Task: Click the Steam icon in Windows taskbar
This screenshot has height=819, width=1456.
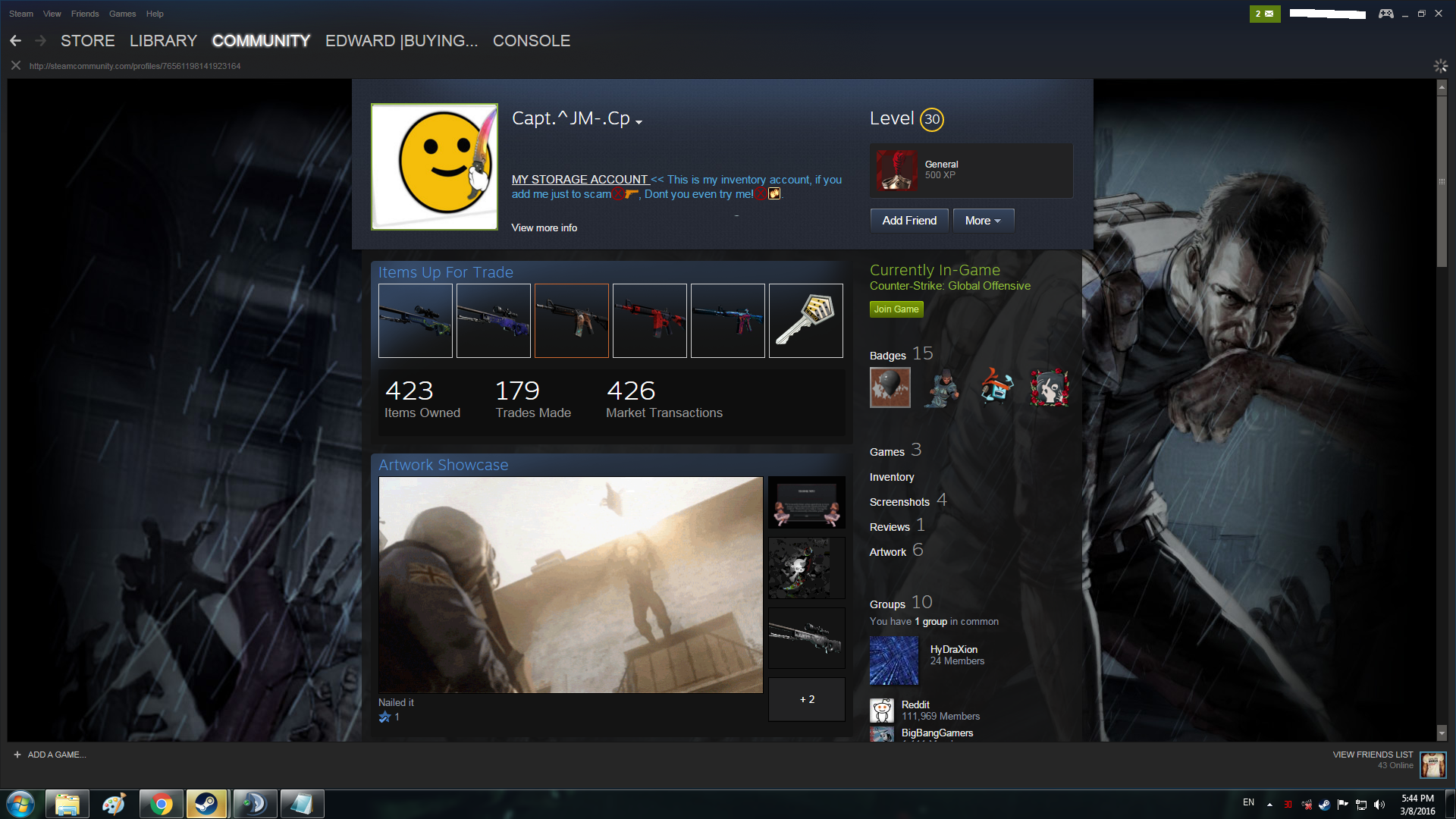Action: click(206, 804)
